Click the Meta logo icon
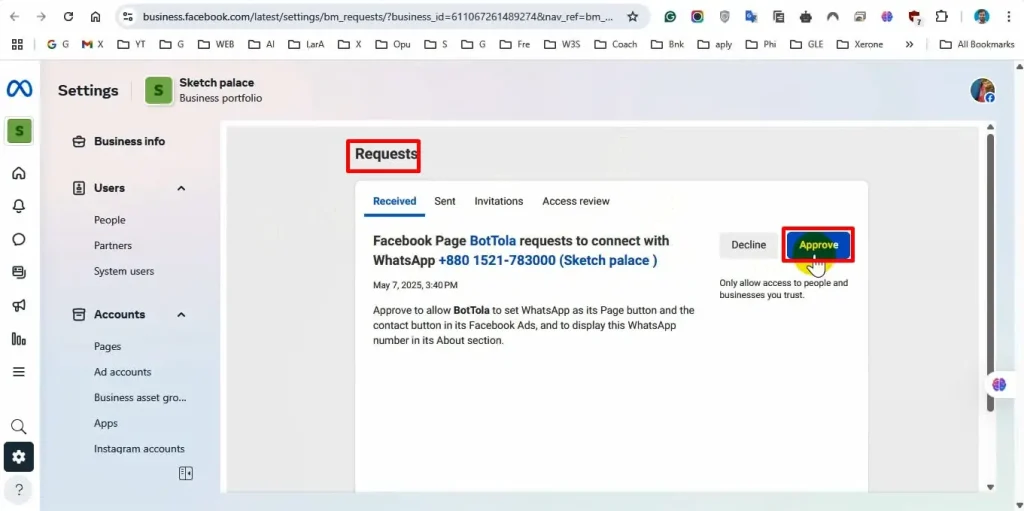The height and width of the screenshot is (511, 1024). [x=19, y=89]
